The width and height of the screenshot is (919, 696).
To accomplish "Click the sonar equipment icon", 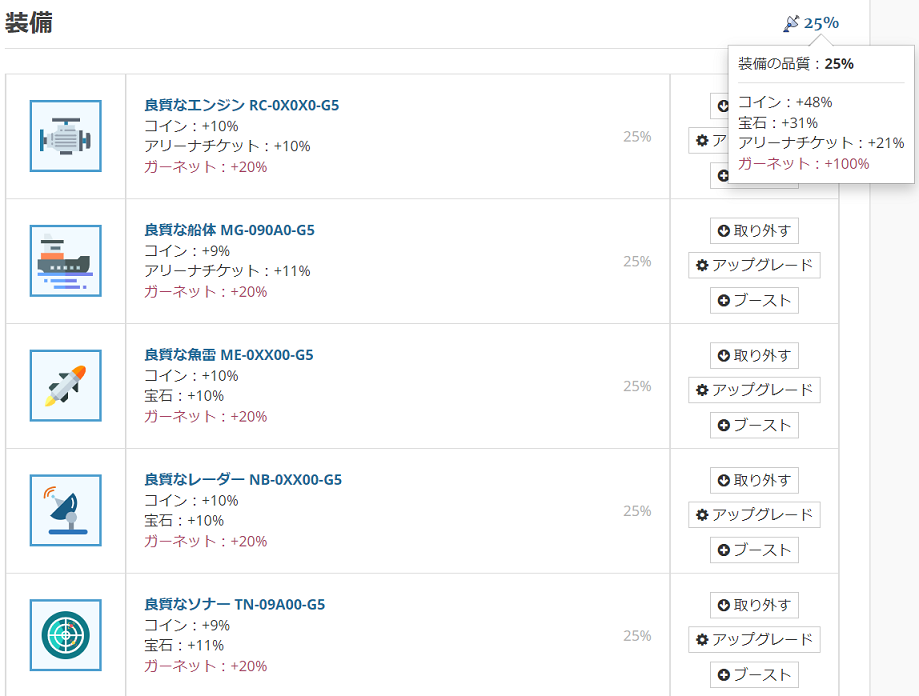I will tap(66, 635).
